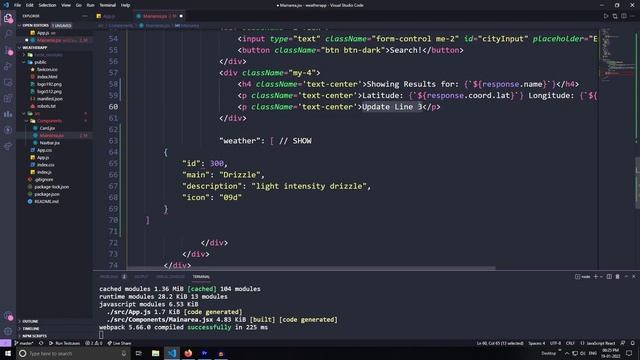Open the bar-chart icon view in activity bar

(x=8, y=114)
